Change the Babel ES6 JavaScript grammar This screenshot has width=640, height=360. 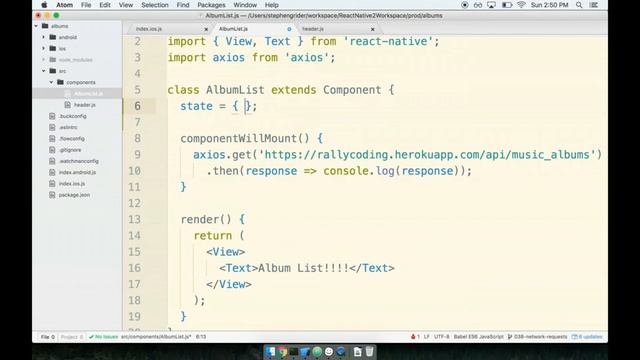478,337
